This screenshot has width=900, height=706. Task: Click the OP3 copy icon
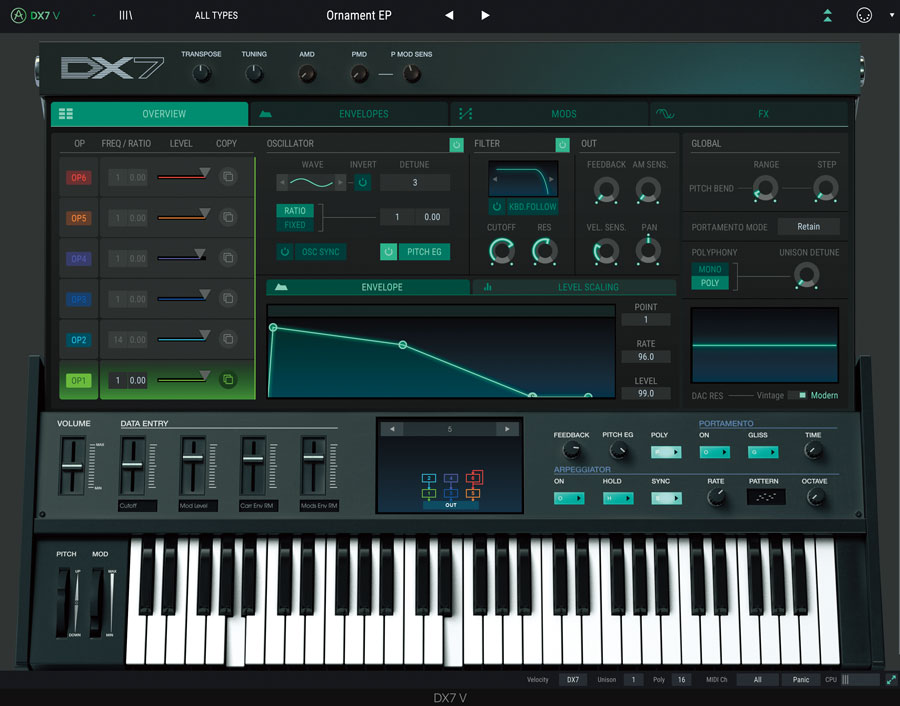click(x=228, y=298)
